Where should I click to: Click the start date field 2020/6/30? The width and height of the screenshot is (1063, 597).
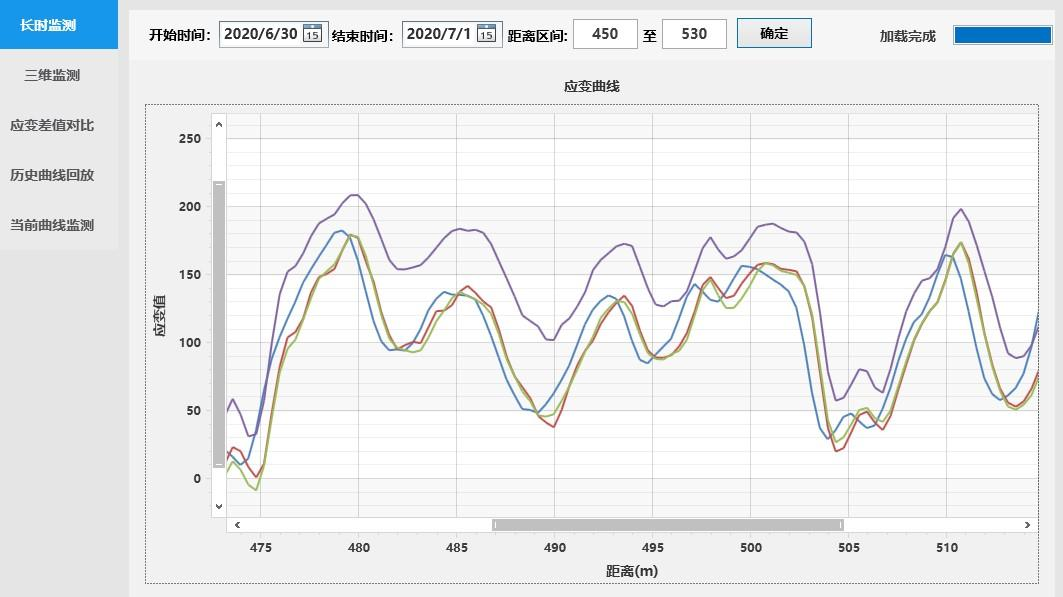[260, 34]
